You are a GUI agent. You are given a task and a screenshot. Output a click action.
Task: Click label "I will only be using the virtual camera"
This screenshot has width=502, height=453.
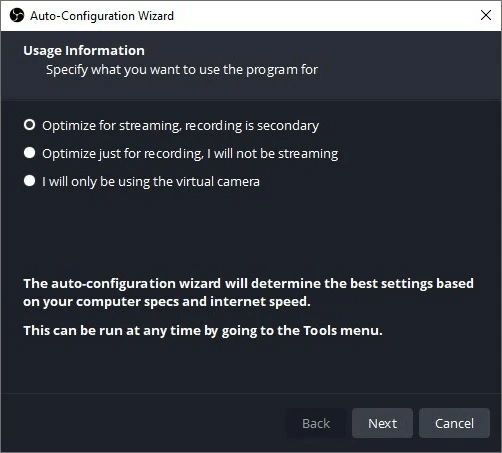[151, 182]
